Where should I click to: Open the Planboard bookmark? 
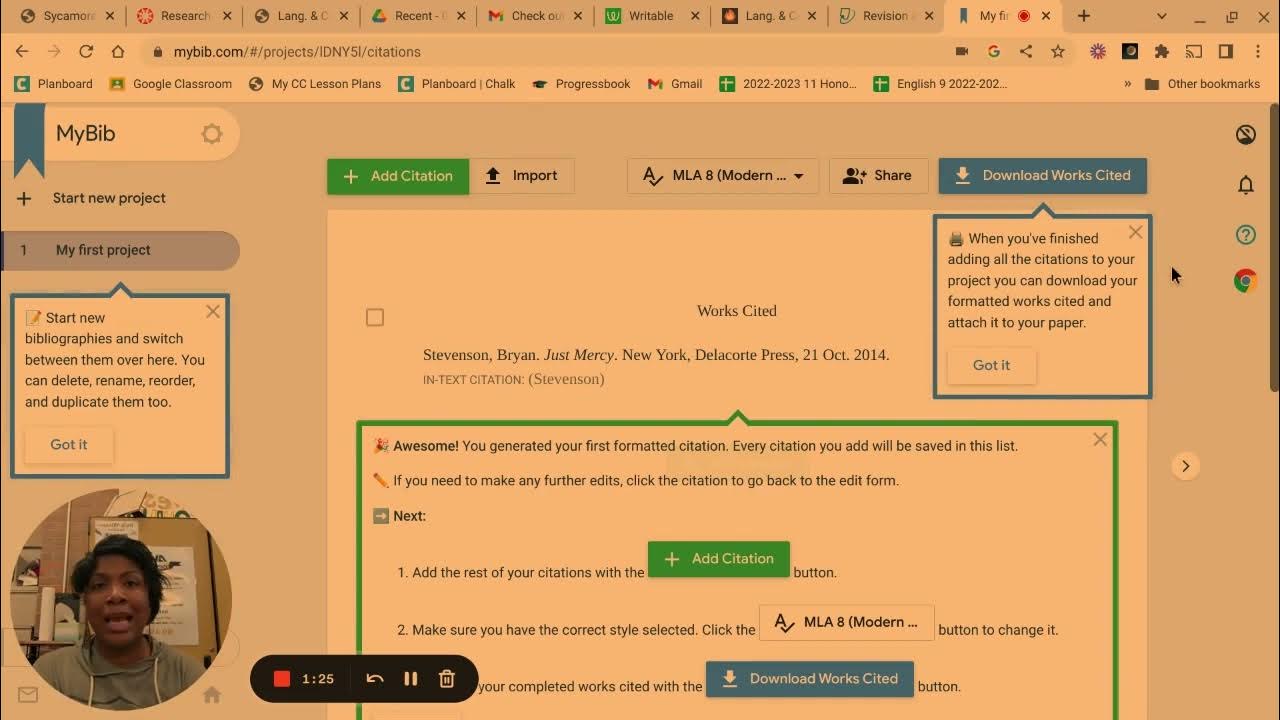[54, 84]
